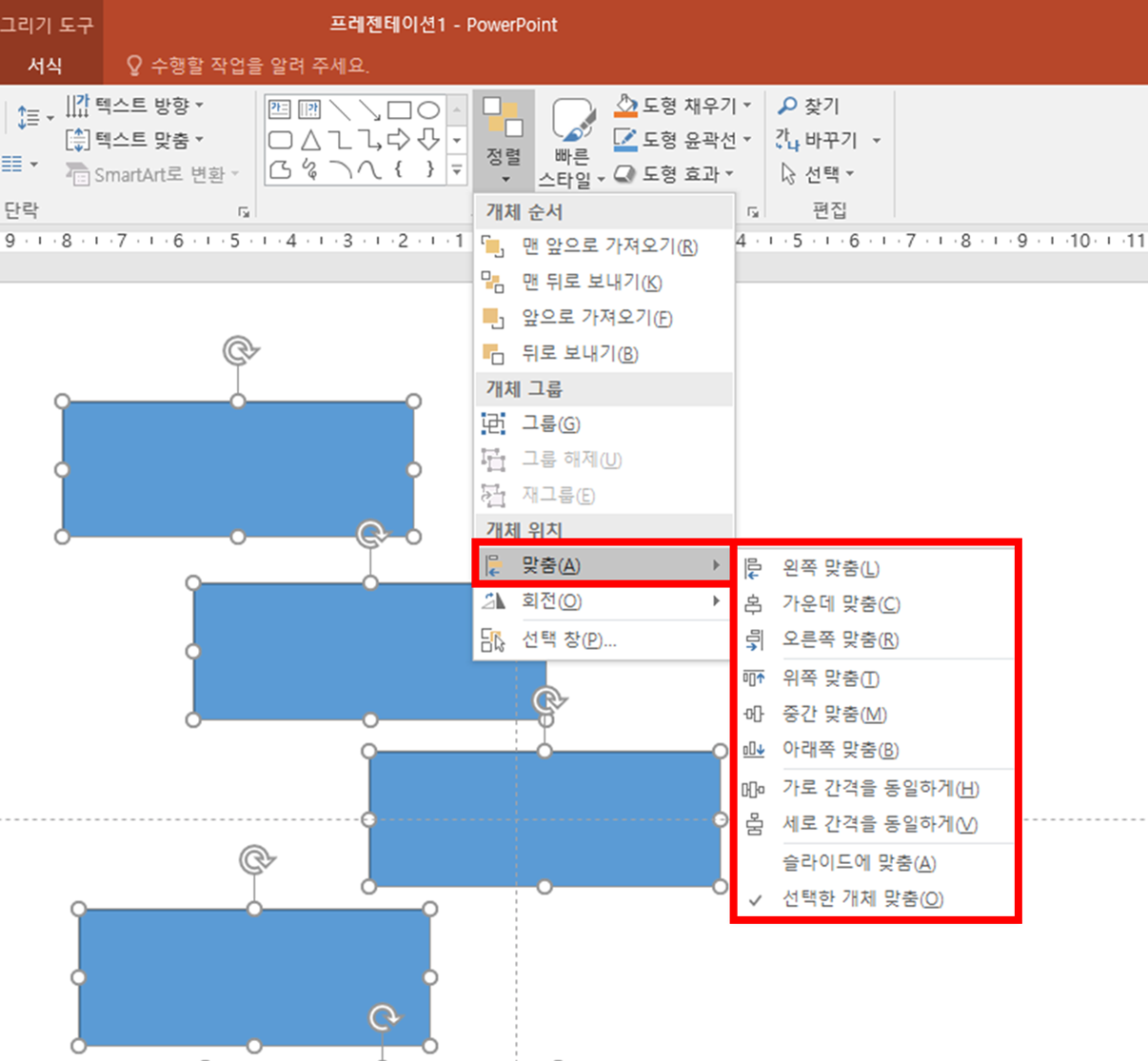Pick the straight line shape
The height and width of the screenshot is (1061, 1148).
(x=340, y=109)
